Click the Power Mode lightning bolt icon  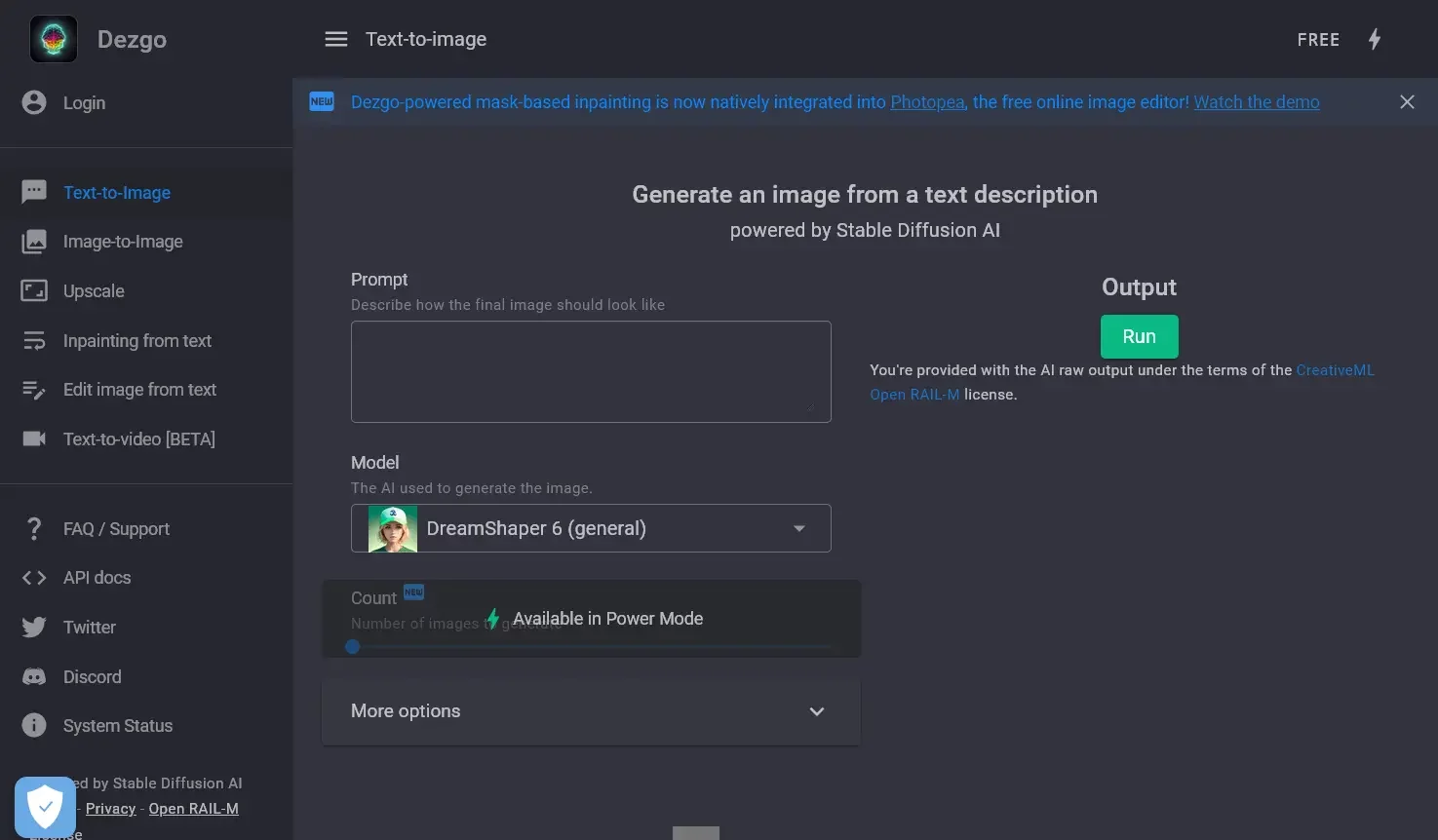coord(1375,39)
